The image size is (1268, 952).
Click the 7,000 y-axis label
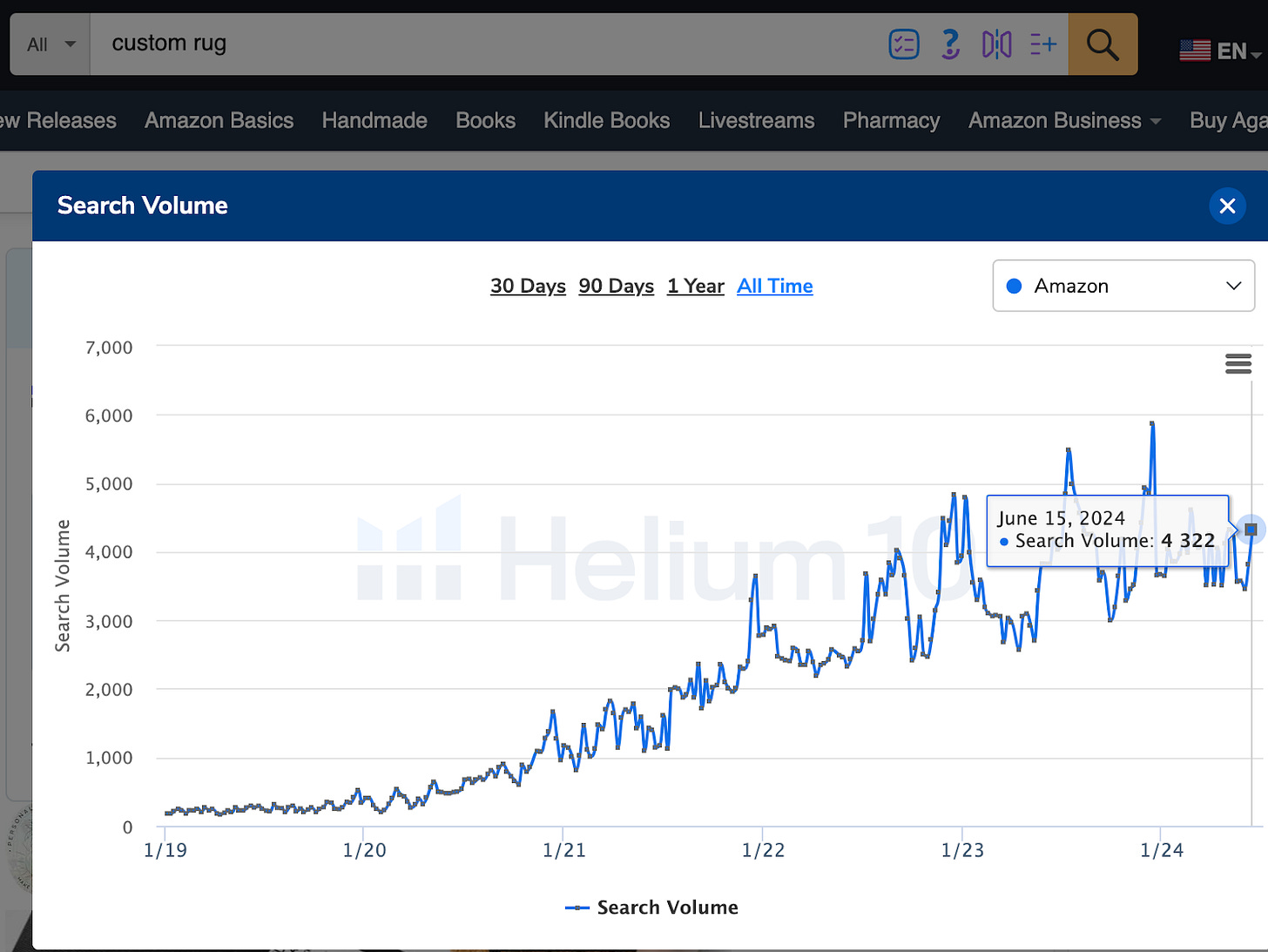[109, 348]
